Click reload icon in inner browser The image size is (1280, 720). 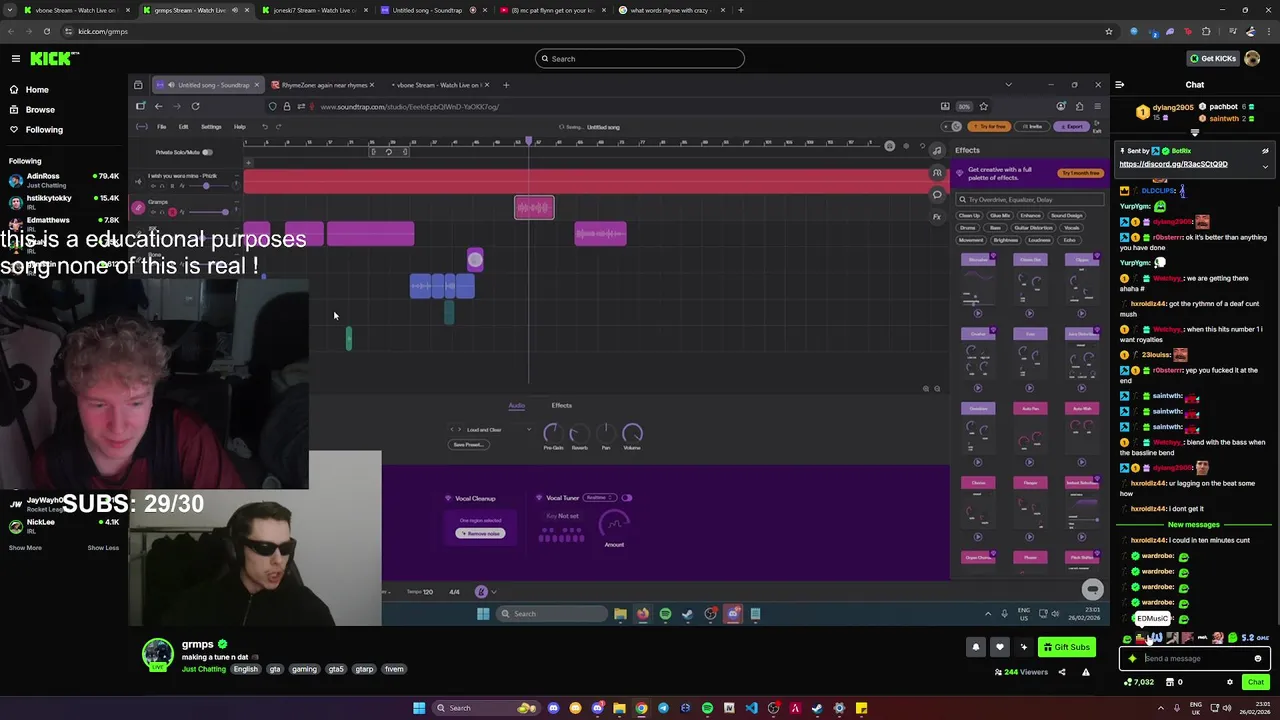[x=195, y=106]
